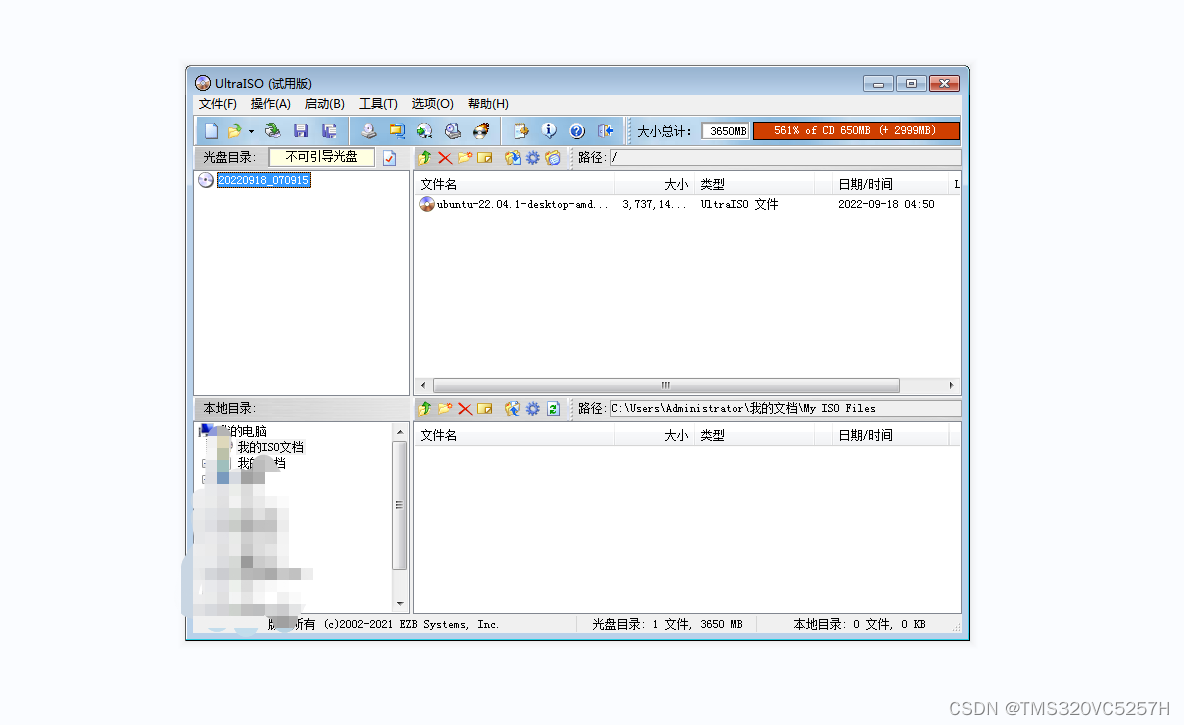The width and height of the screenshot is (1184, 725).
Task: Select the 20220918_070915 disc tree node
Action: pos(264,180)
